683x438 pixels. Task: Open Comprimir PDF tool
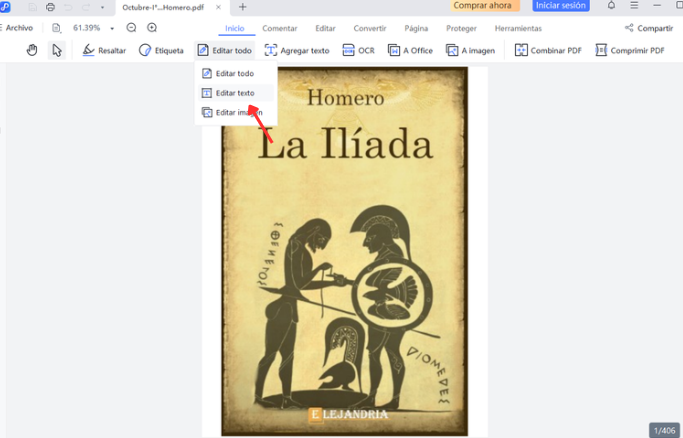coord(630,51)
